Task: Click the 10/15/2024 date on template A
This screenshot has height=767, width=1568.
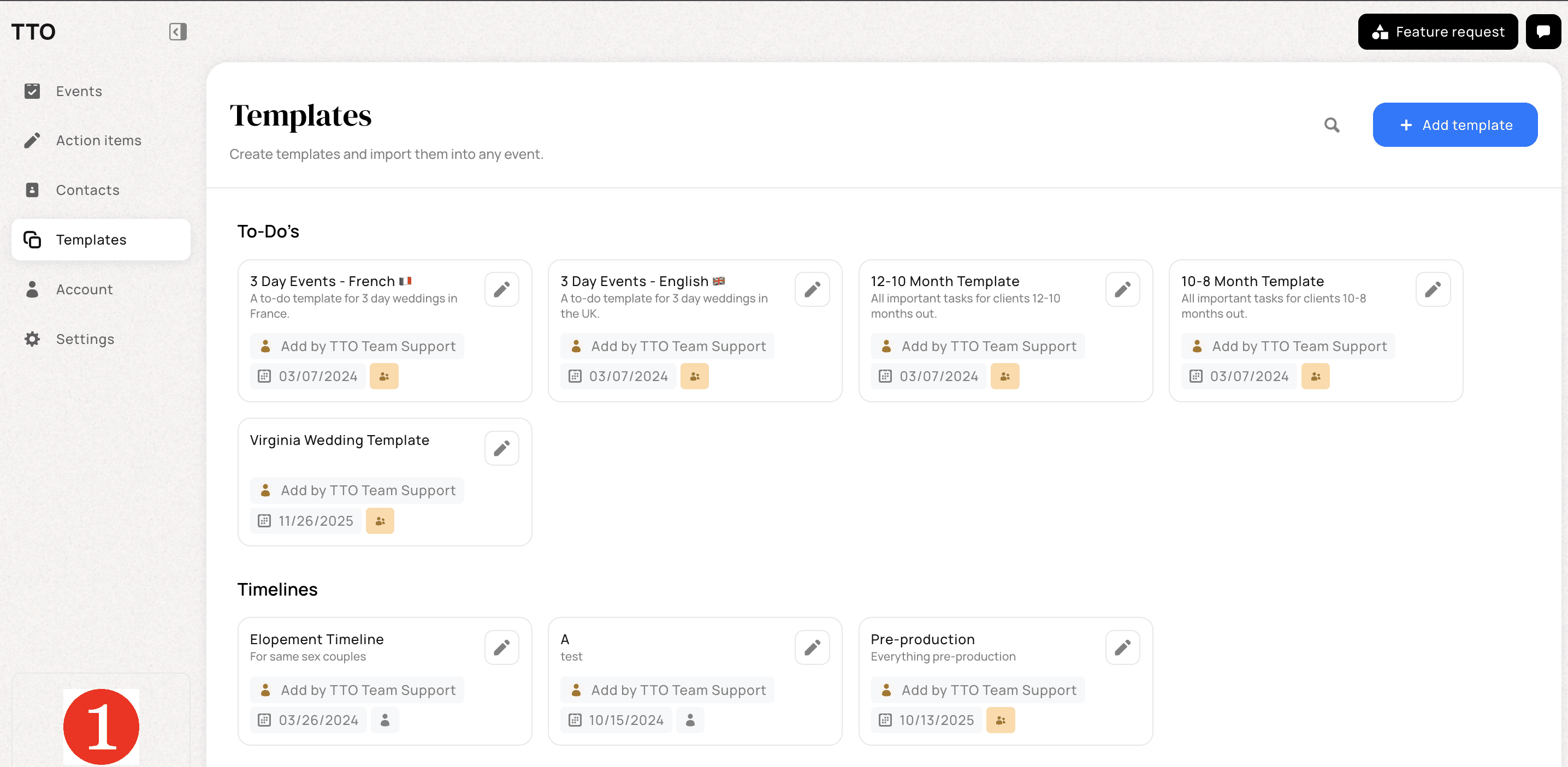Action: pos(616,720)
